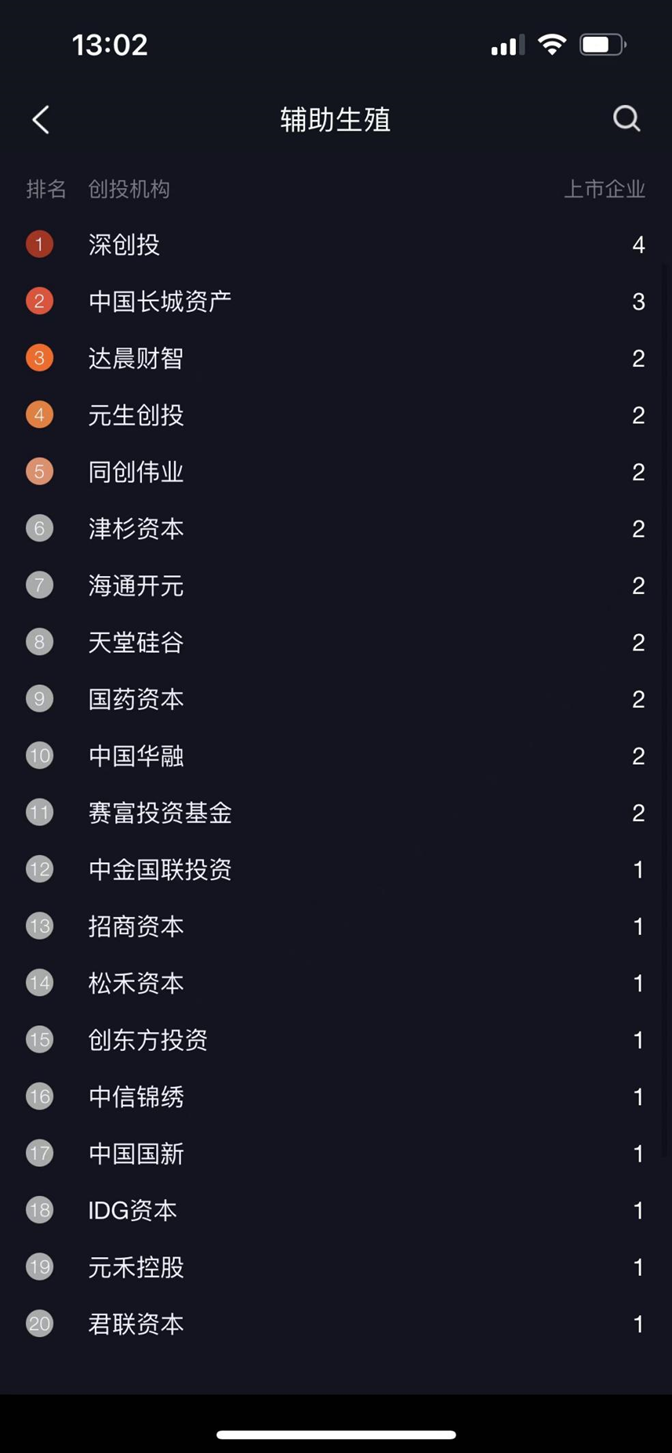
Task: Tap the 辅助生殖 page title
Action: pos(335,120)
